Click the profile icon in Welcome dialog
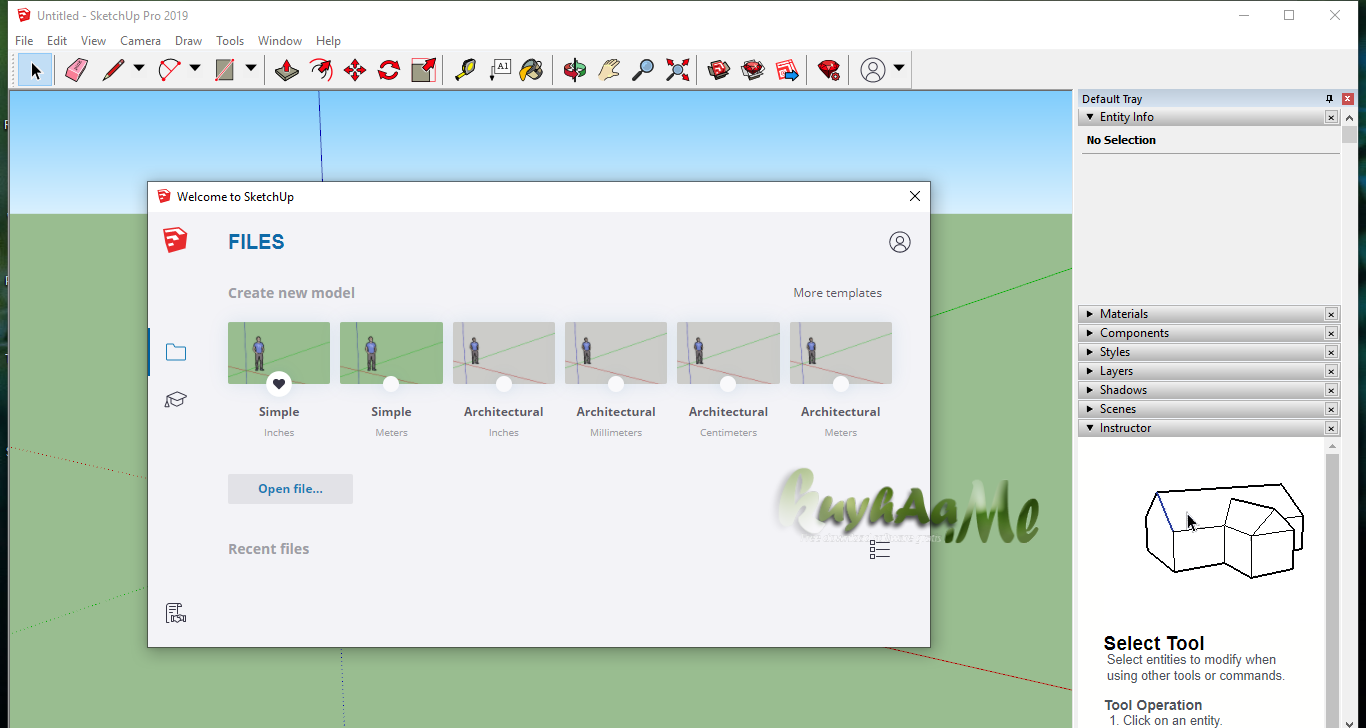Viewport: 1366px width, 728px height. click(900, 242)
